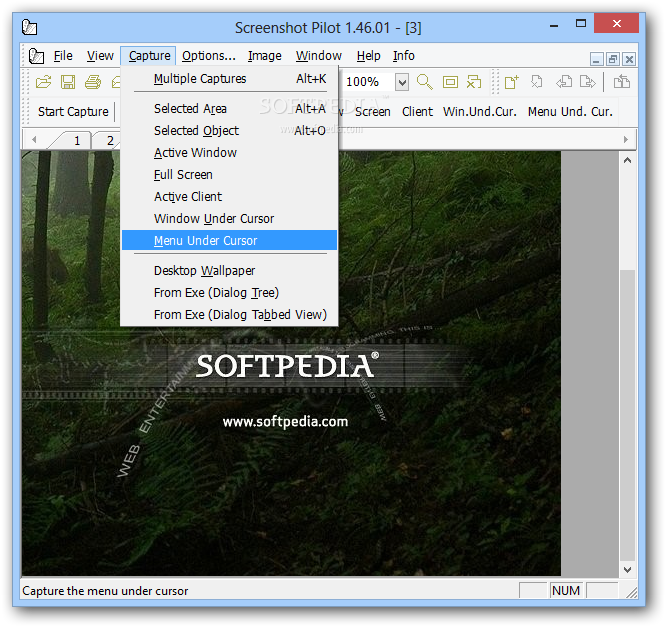The image size is (666, 627).
Task: Choose From Exe (Dialog Tabbed View) entry
Action: click(229, 315)
